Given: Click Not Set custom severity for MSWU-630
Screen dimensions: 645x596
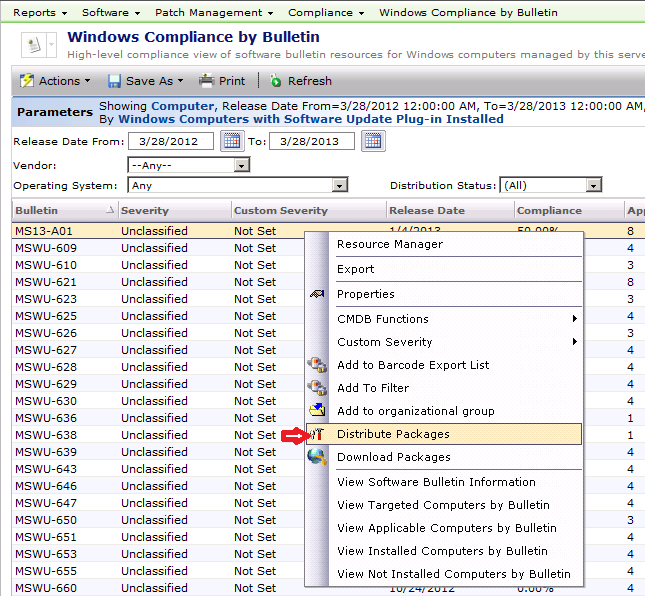Looking at the screenshot, I should [x=255, y=401].
